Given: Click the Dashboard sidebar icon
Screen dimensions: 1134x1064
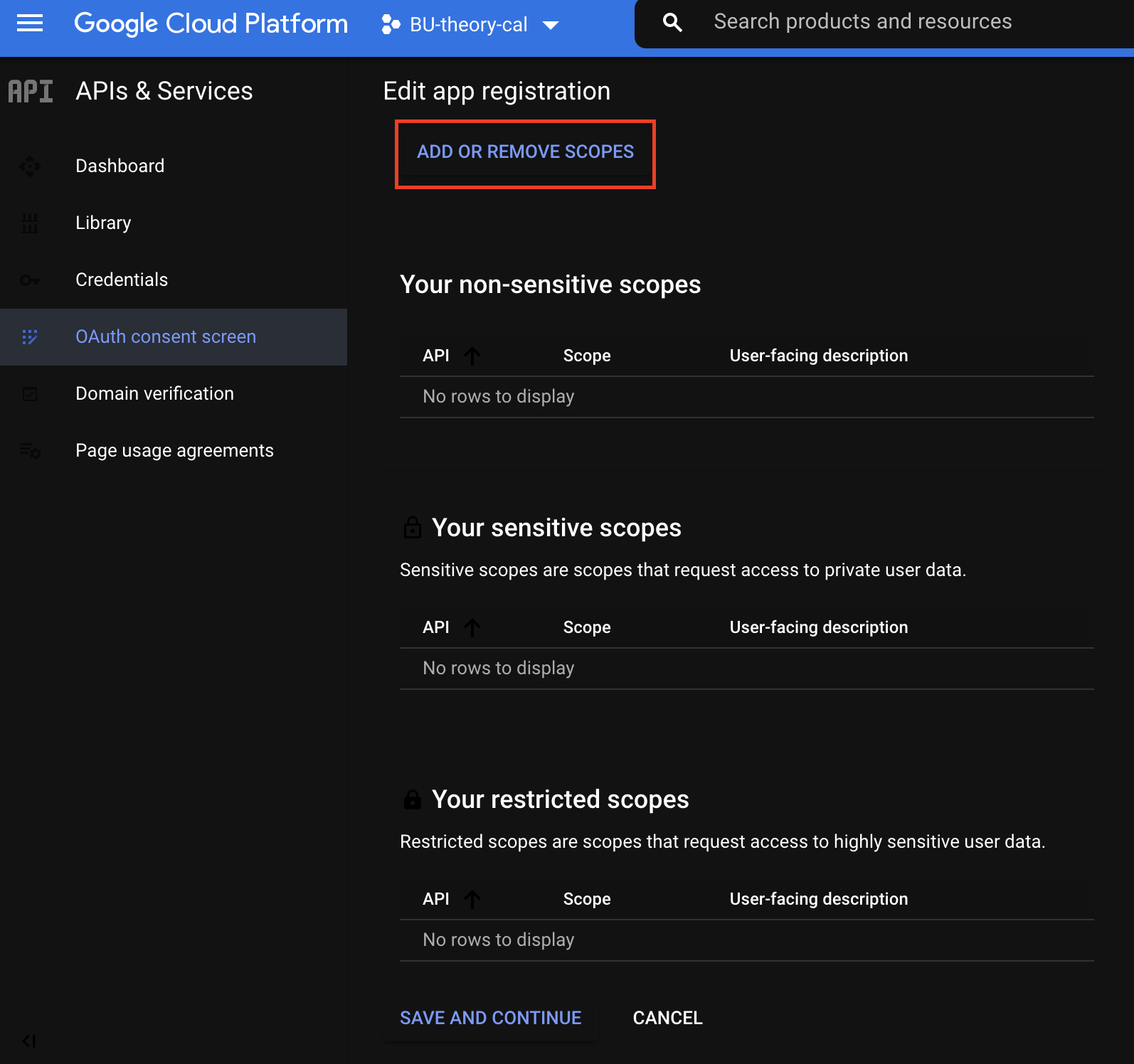Looking at the screenshot, I should [x=30, y=166].
